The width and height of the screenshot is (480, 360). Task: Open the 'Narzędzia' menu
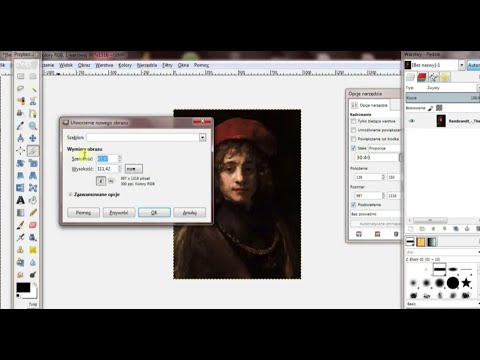pos(147,65)
